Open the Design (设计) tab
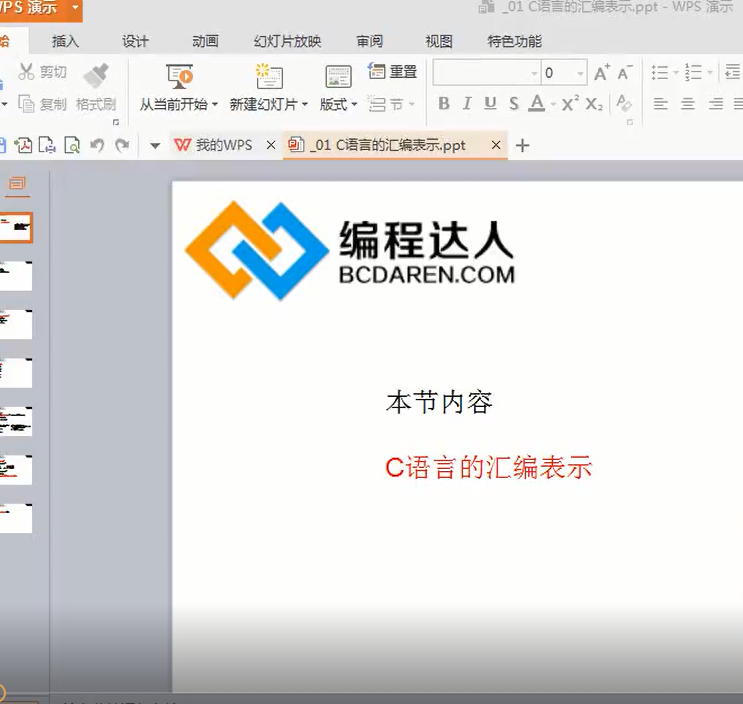 [x=136, y=41]
